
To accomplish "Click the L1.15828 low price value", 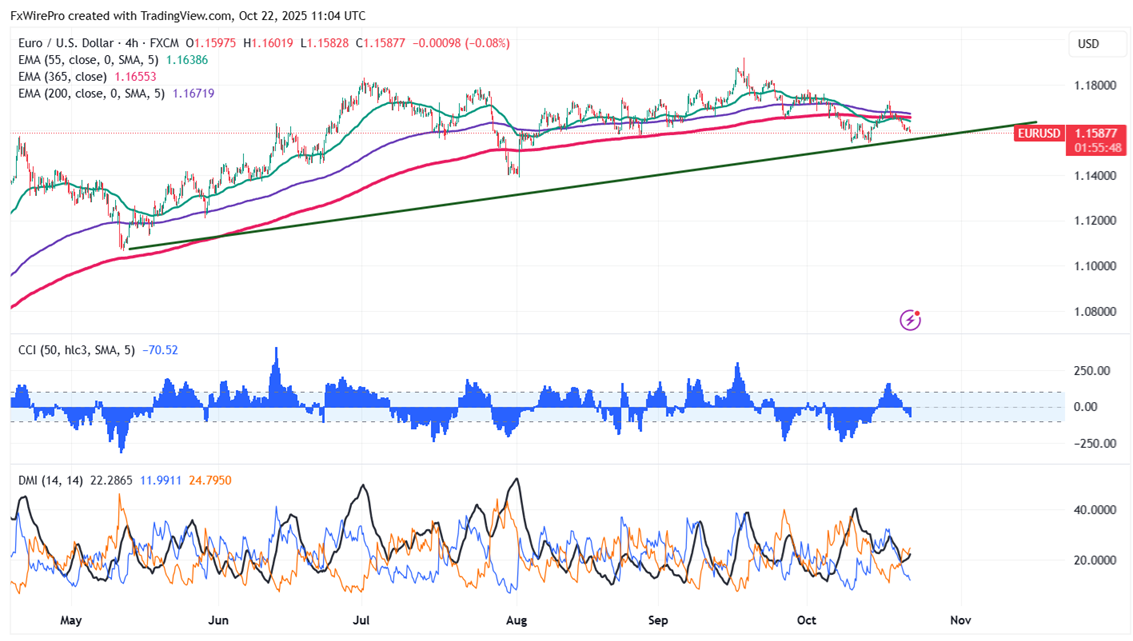I will [324, 43].
